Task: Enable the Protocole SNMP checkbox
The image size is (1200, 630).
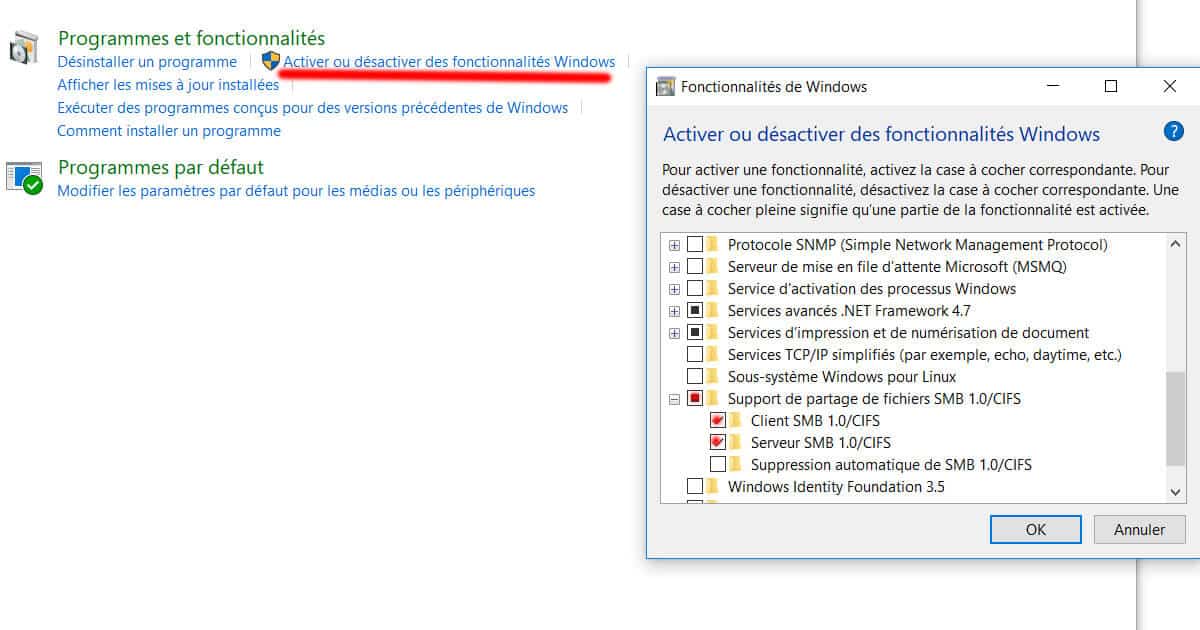Action: (x=695, y=245)
